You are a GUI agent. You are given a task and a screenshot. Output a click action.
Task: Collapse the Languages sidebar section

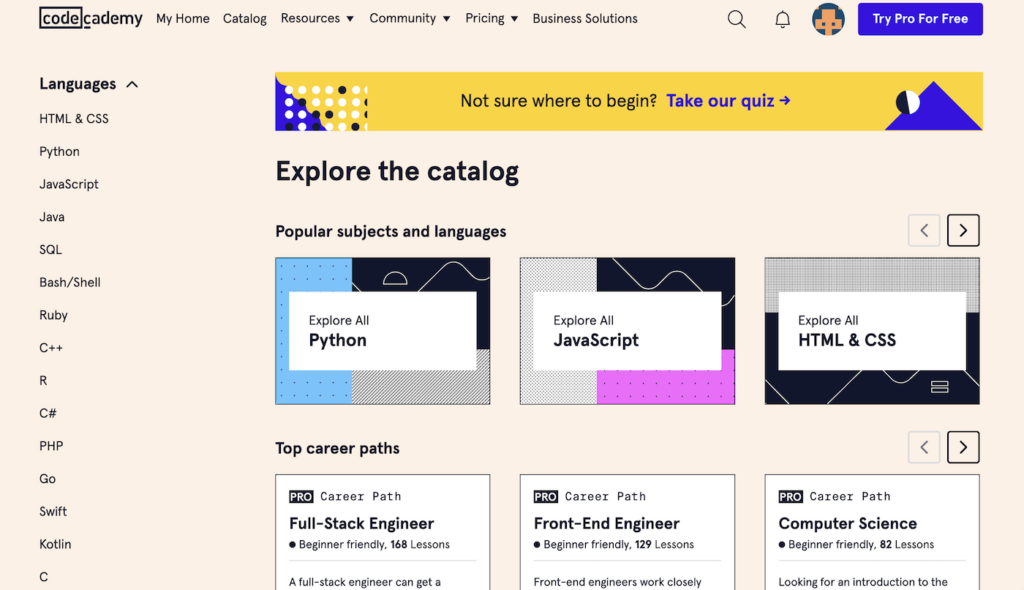coord(131,84)
